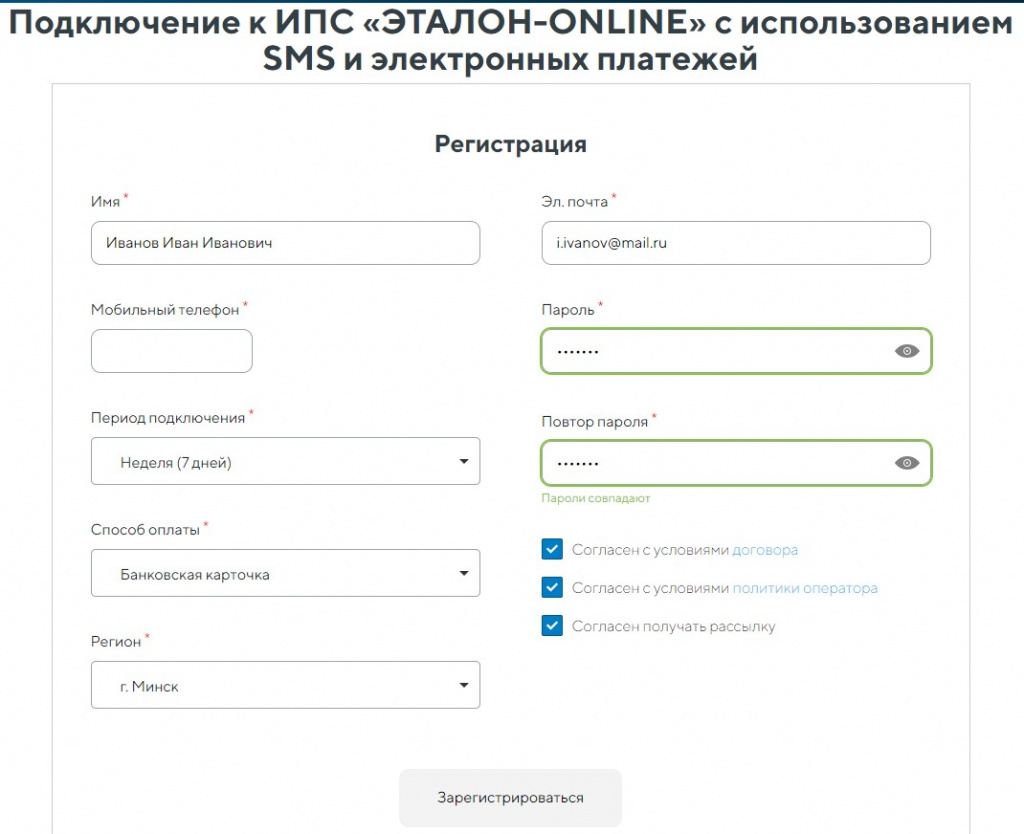Focus the Пароль input field
The width and height of the screenshot is (1024, 834).
click(736, 351)
